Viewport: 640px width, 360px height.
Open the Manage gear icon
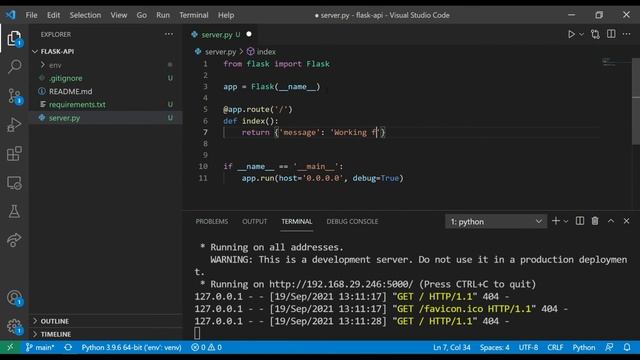(x=14, y=326)
